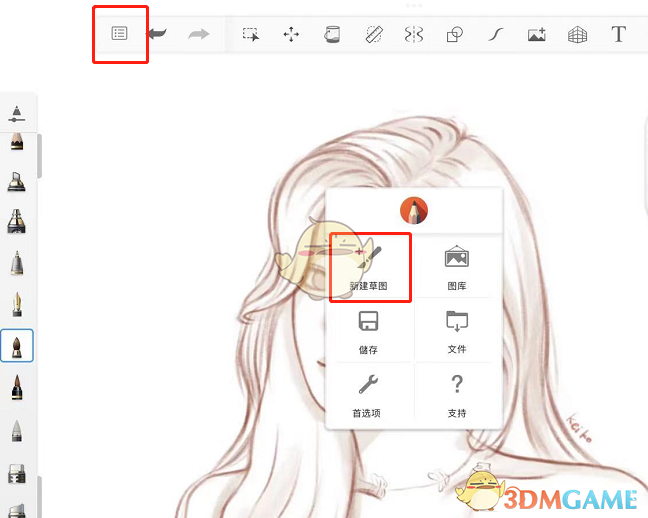Click the SketchBook pencil logo

414,210
